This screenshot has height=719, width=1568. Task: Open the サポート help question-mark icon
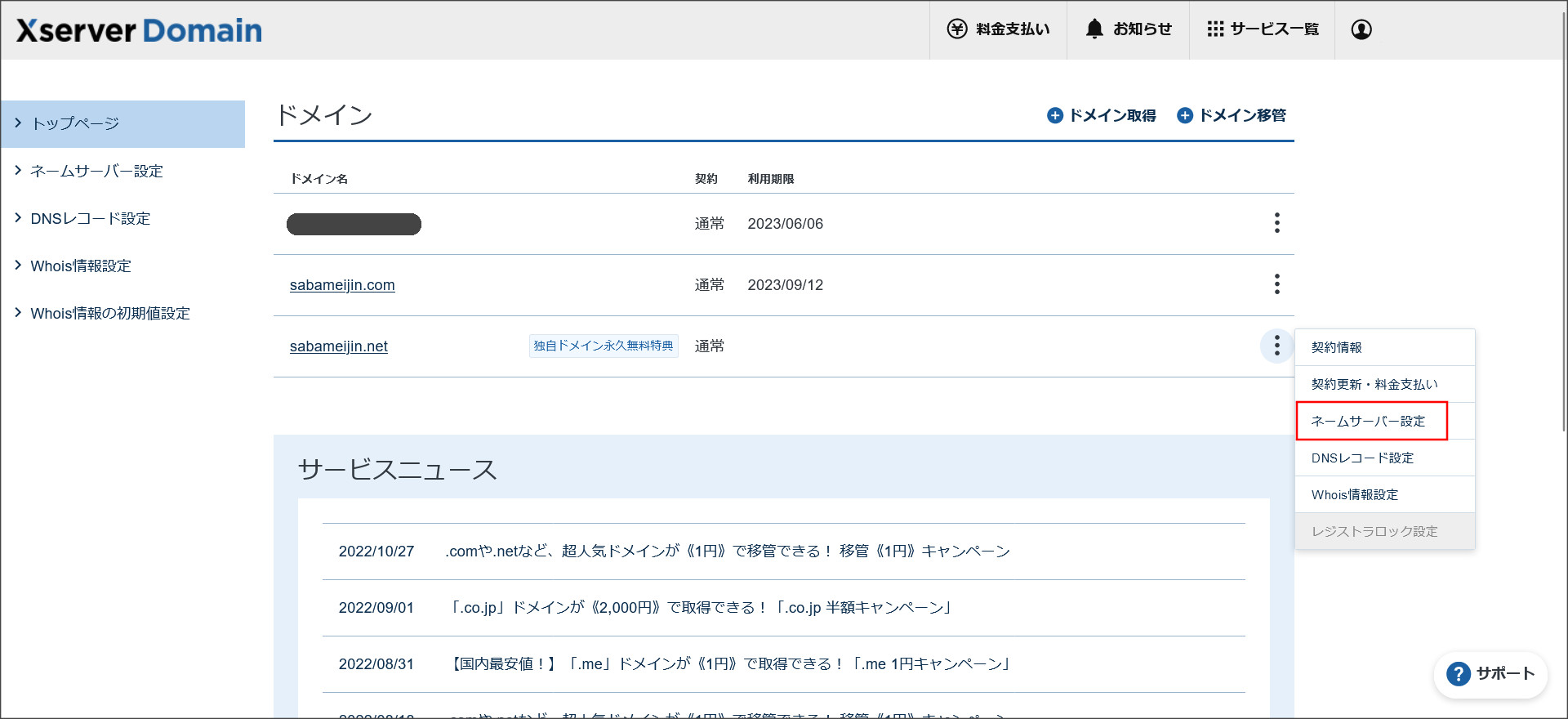pyautogui.click(x=1459, y=674)
